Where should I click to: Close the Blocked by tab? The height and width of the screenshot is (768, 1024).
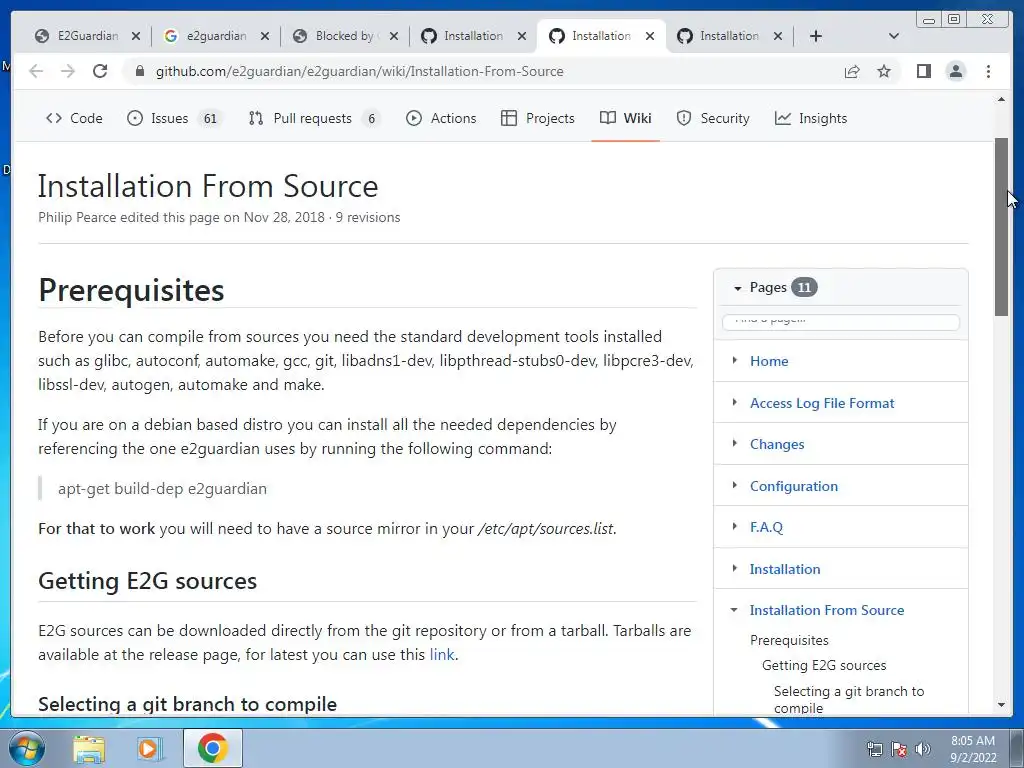(x=394, y=36)
